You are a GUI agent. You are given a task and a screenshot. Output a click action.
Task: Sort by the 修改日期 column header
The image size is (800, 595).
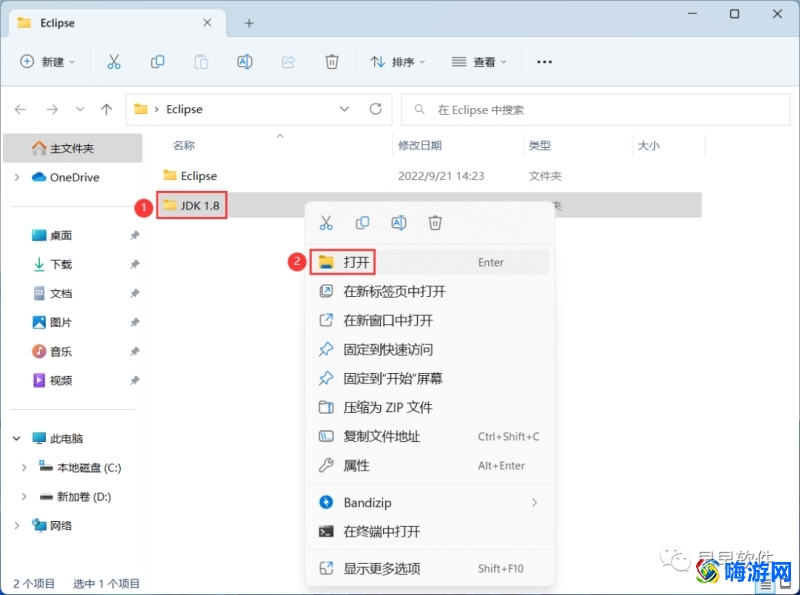(x=419, y=145)
